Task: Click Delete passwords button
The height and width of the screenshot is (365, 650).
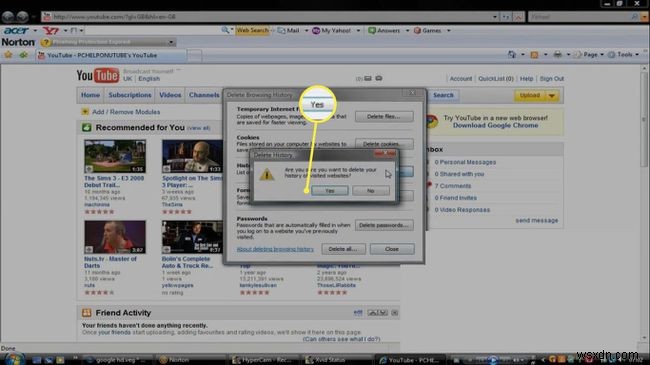Action: click(384, 225)
